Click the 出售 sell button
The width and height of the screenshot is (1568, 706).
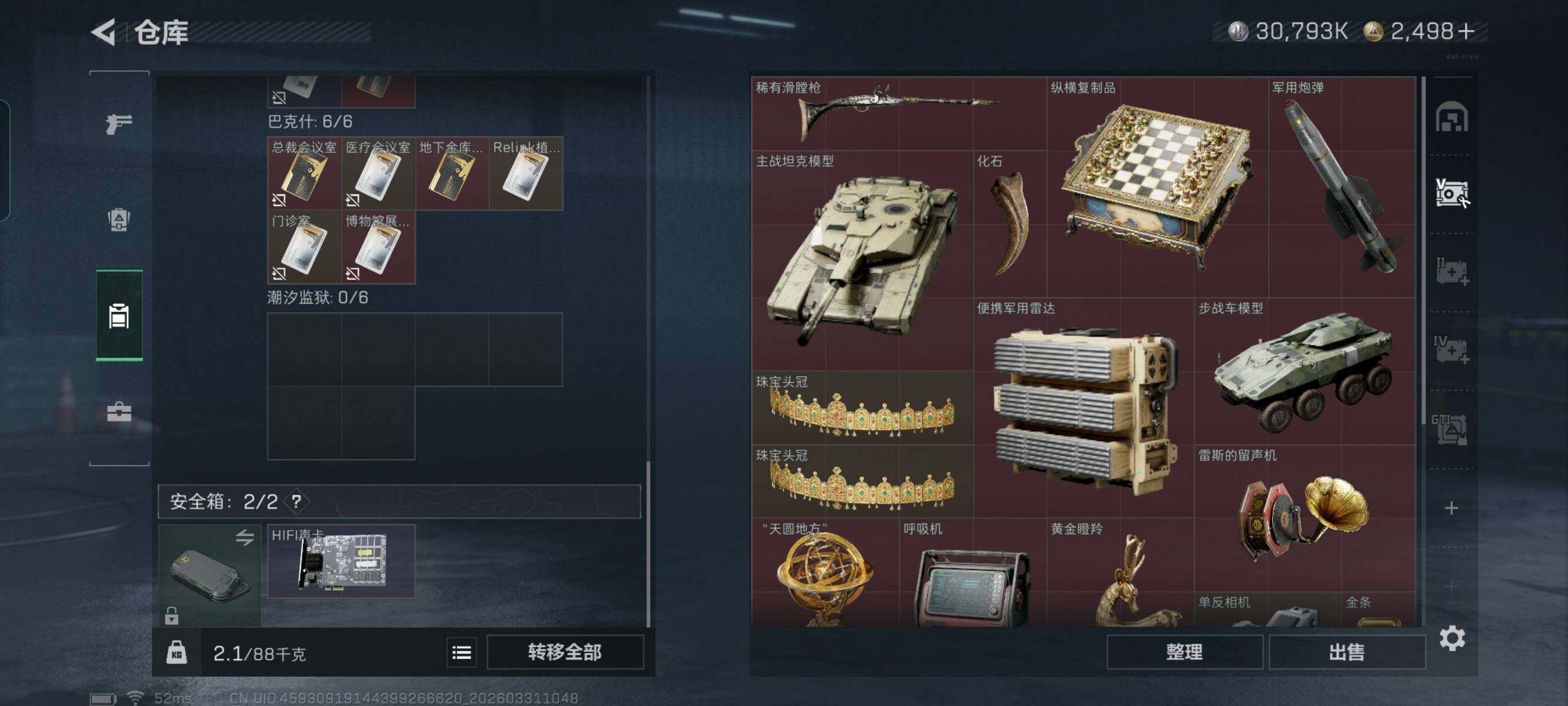point(1347,652)
